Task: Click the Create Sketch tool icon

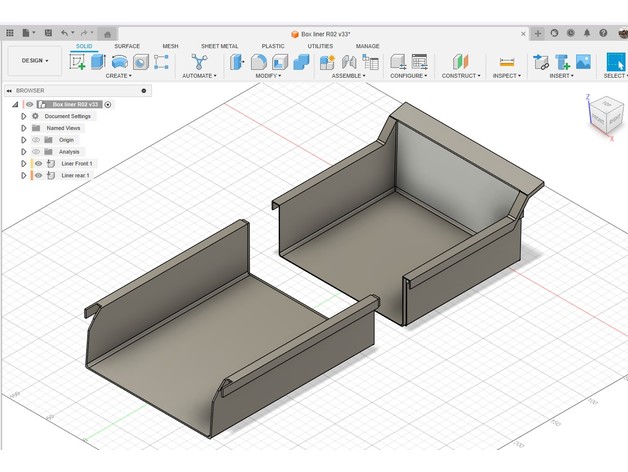Action: tap(78, 62)
